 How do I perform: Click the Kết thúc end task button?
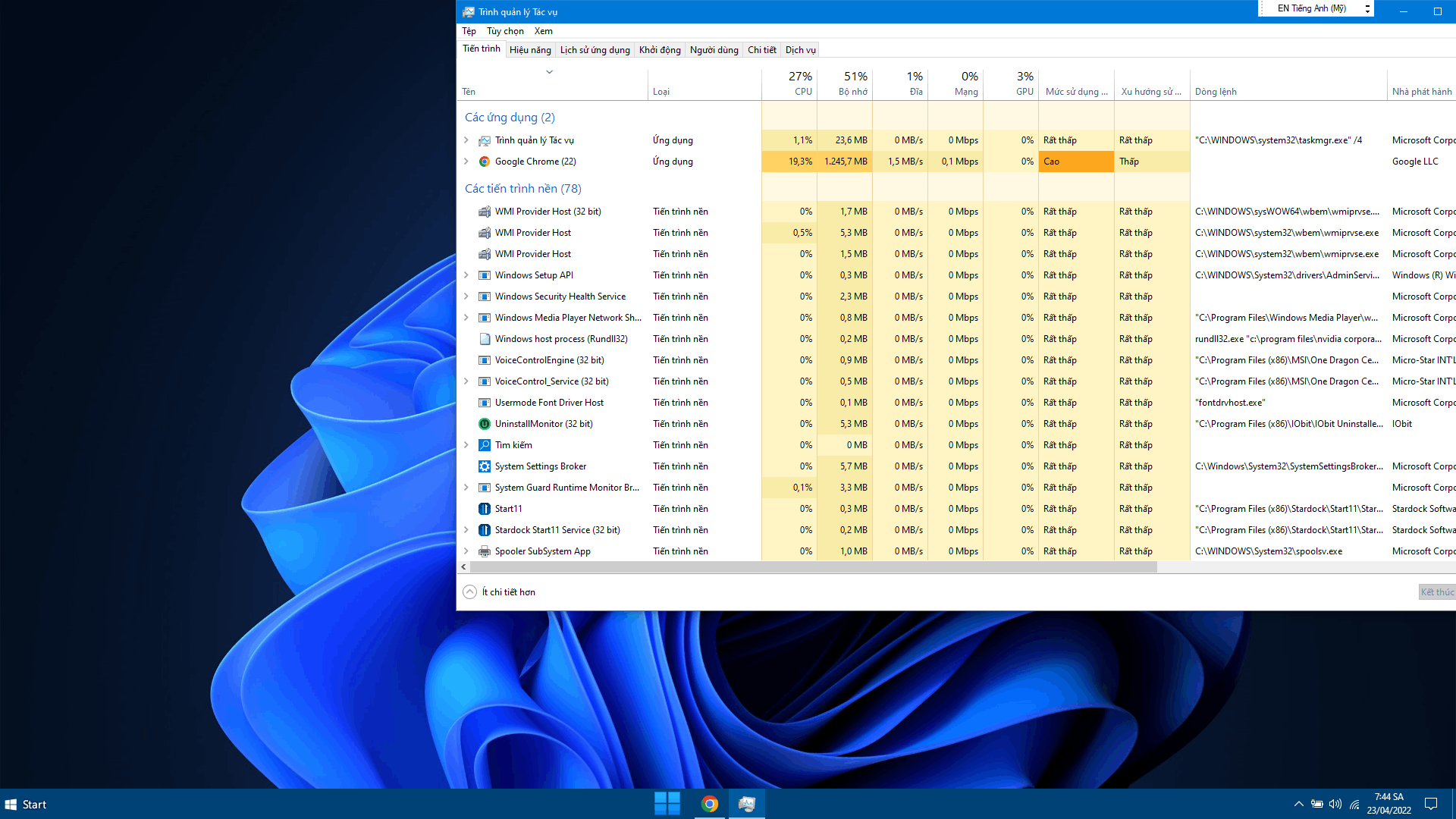pyautogui.click(x=1436, y=592)
